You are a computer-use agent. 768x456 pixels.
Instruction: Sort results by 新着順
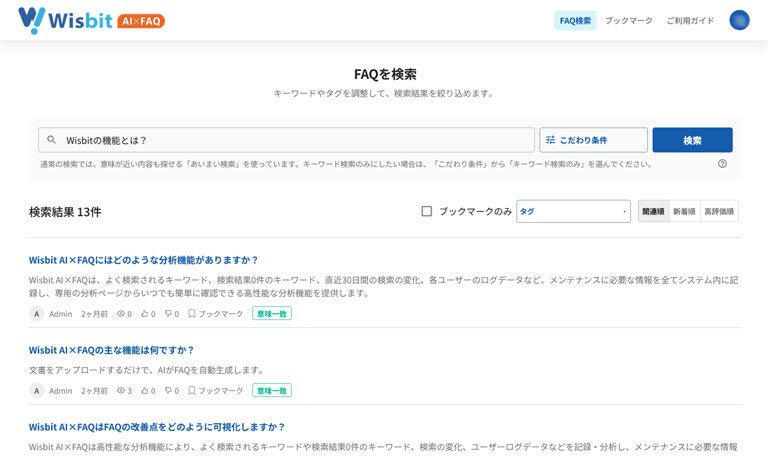[684, 212]
